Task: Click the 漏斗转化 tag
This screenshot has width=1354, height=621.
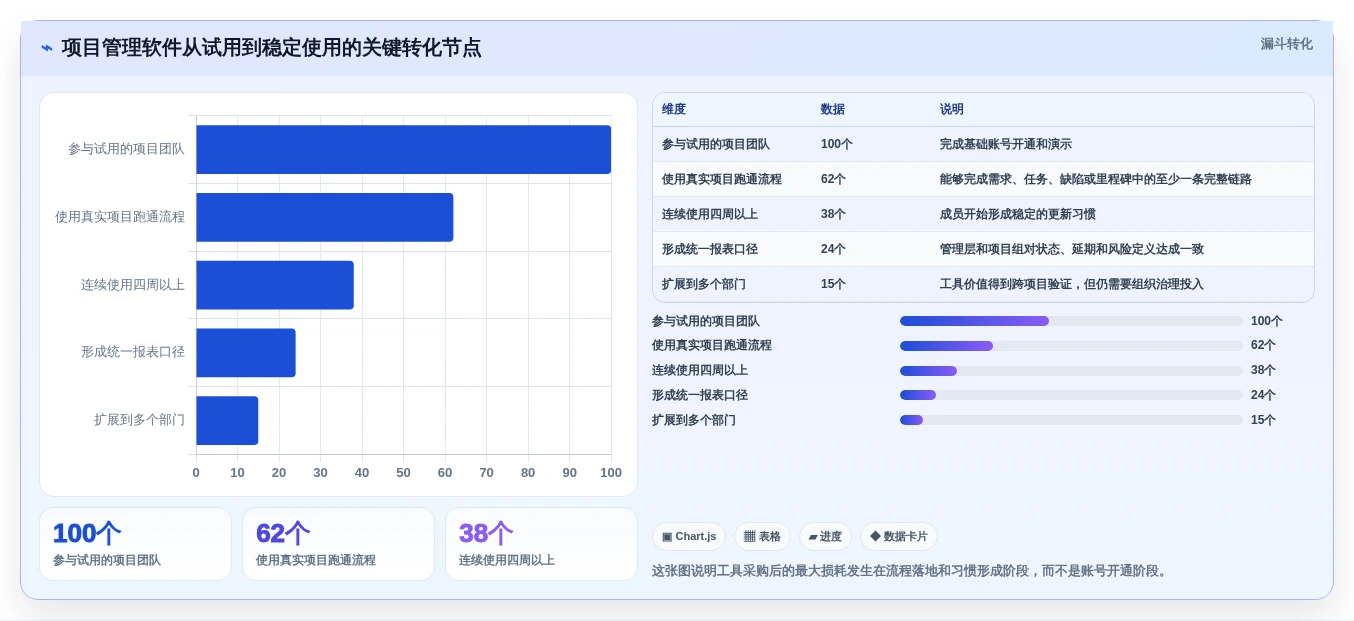Action: tap(1286, 44)
